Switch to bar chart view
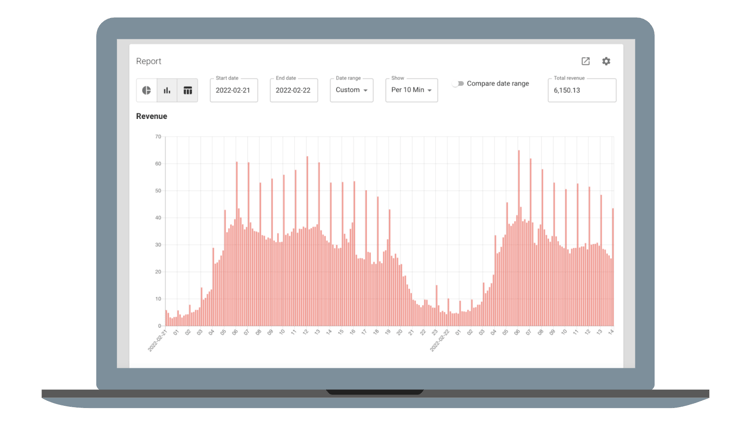Image resolution: width=750 pixels, height=429 pixels. click(167, 90)
